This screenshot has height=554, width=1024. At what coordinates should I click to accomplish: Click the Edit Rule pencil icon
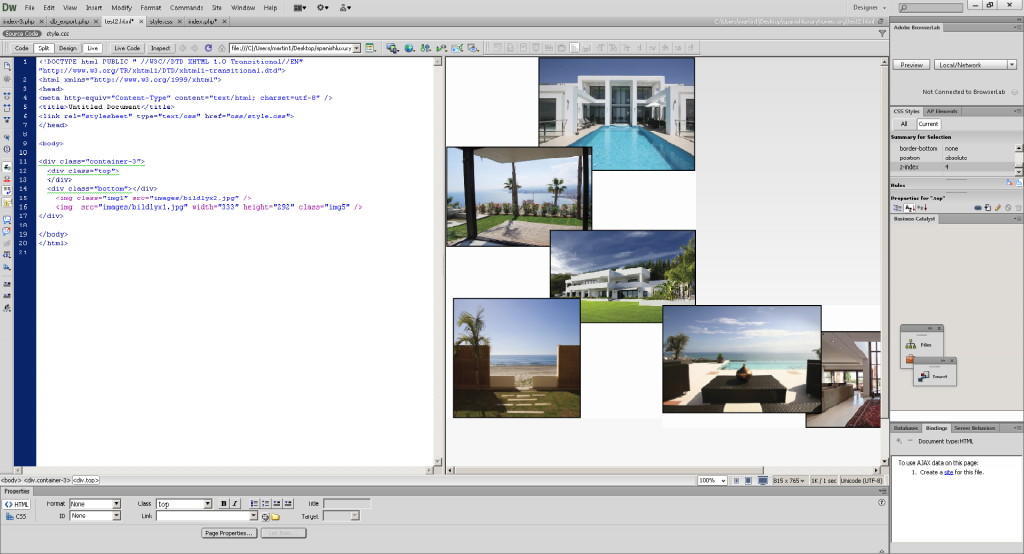click(998, 208)
